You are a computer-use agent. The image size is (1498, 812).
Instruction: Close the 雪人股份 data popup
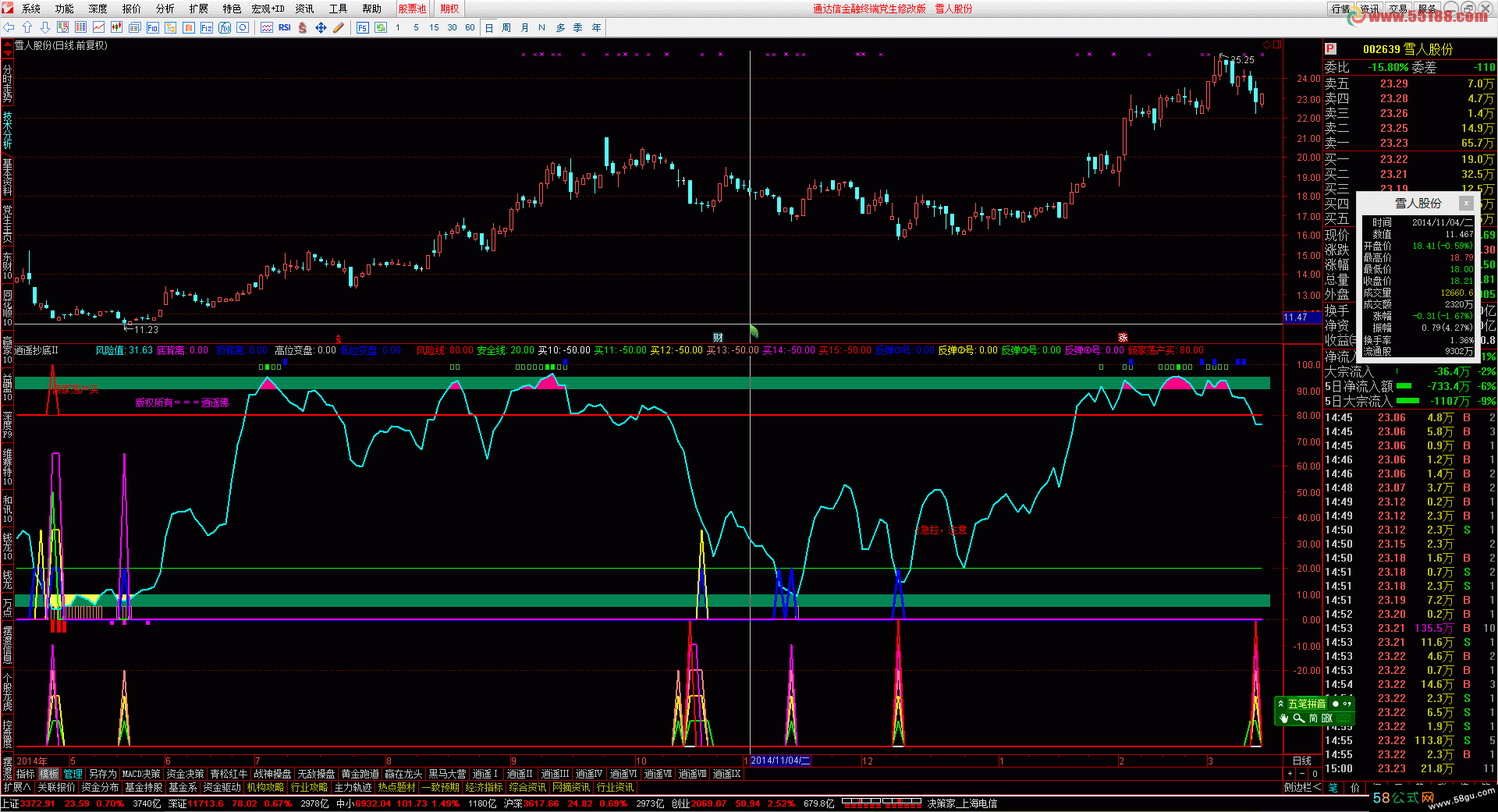pyautogui.click(x=1466, y=203)
